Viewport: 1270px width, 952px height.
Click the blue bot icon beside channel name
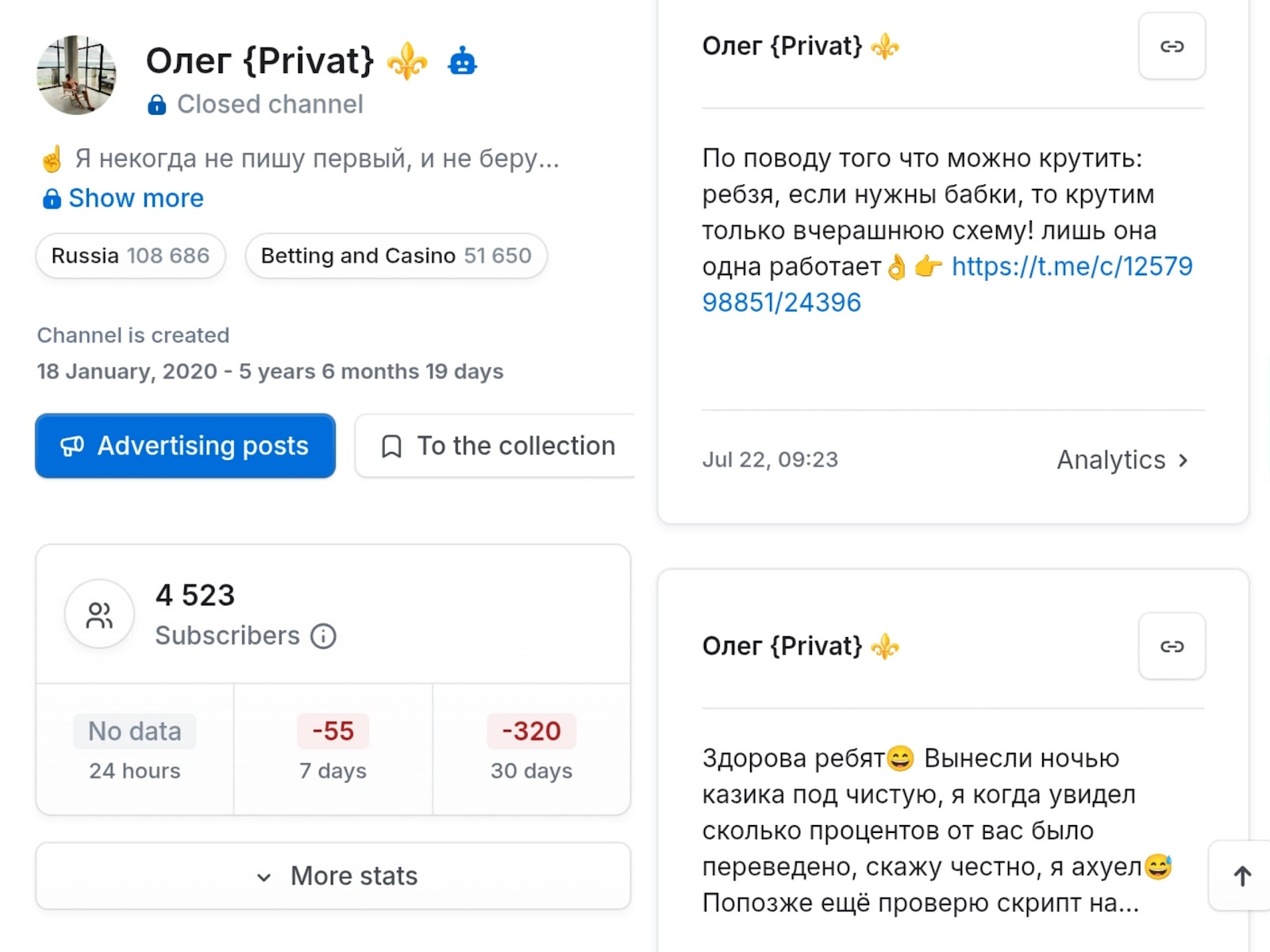coord(462,61)
